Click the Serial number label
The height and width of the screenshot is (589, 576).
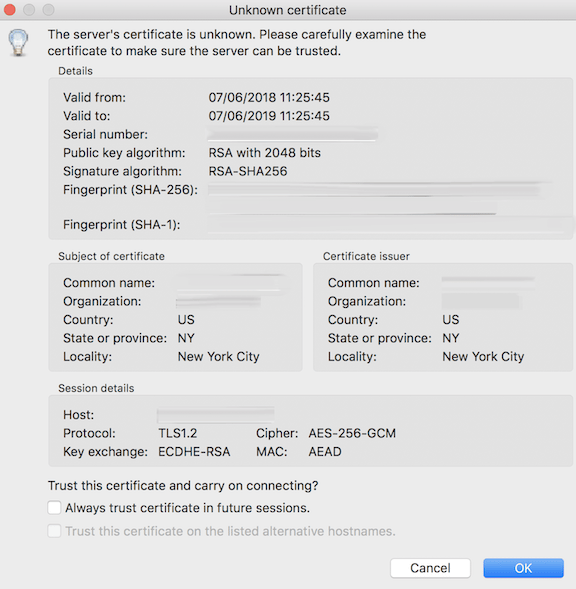pyautogui.click(x=106, y=134)
